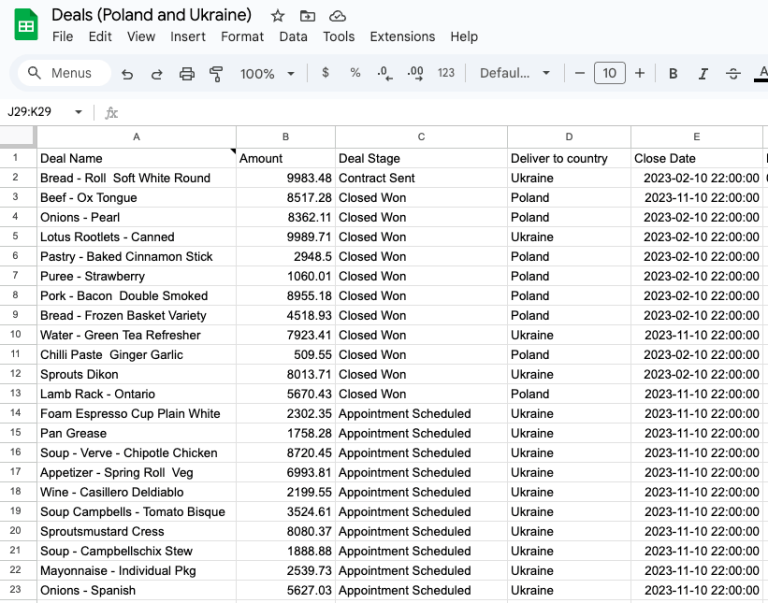Star the Deals spreadsheet
768x603 pixels.
point(278,16)
